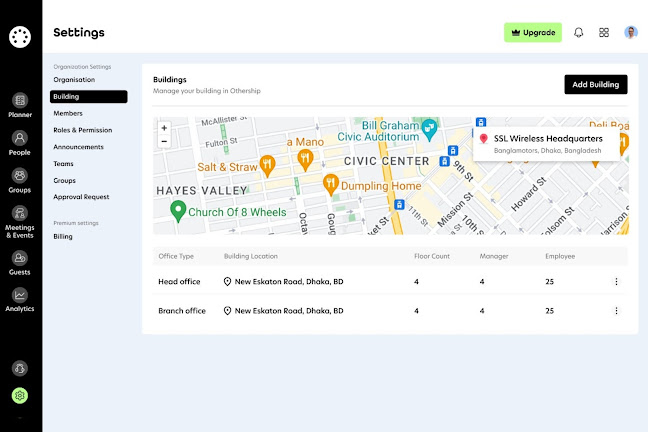The width and height of the screenshot is (648, 432).
Task: Open Head office row options menu
Action: tap(616, 282)
